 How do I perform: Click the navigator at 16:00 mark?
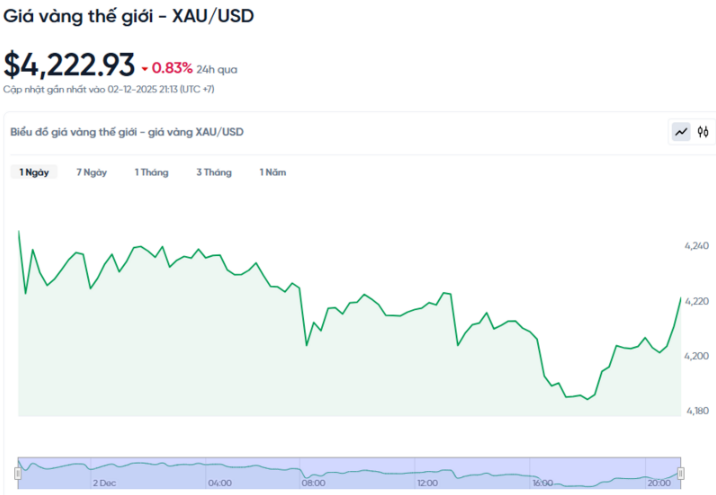543,483
